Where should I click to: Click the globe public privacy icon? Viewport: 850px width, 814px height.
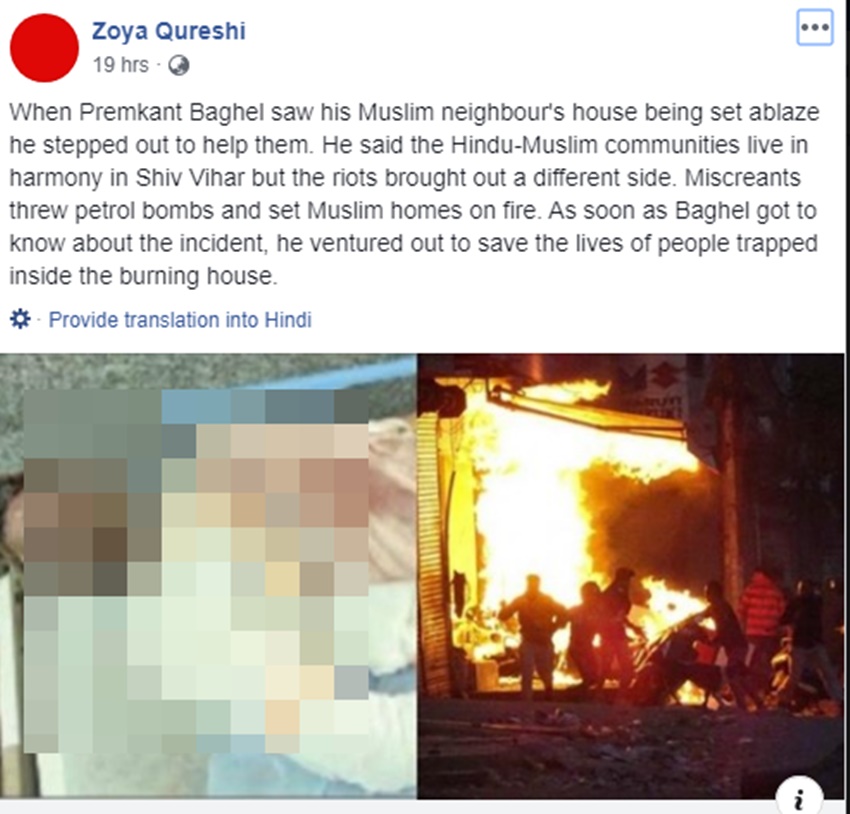[178, 66]
